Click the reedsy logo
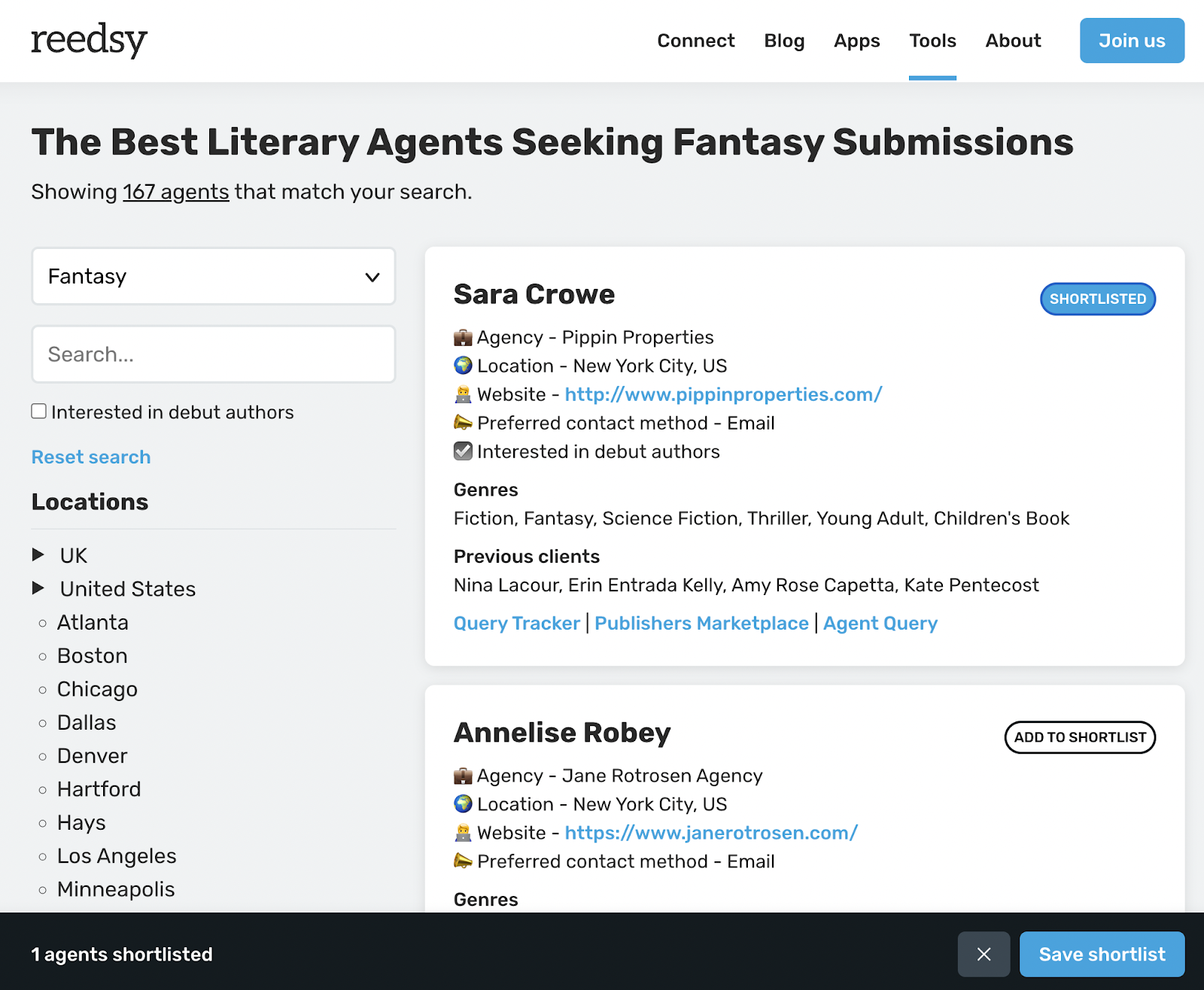The height and width of the screenshot is (990, 1204). click(89, 41)
